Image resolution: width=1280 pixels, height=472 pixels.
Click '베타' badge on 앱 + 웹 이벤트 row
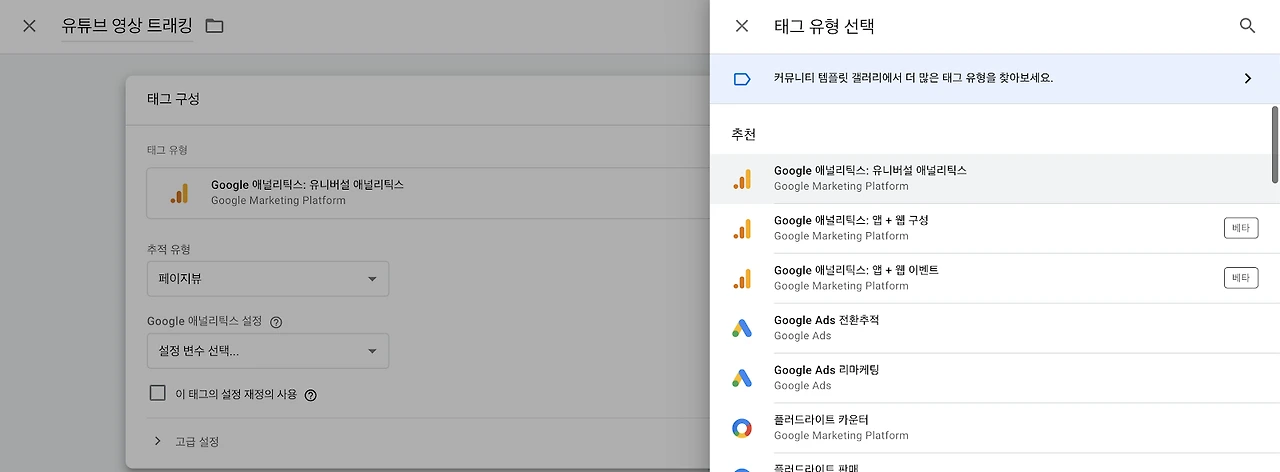1241,278
